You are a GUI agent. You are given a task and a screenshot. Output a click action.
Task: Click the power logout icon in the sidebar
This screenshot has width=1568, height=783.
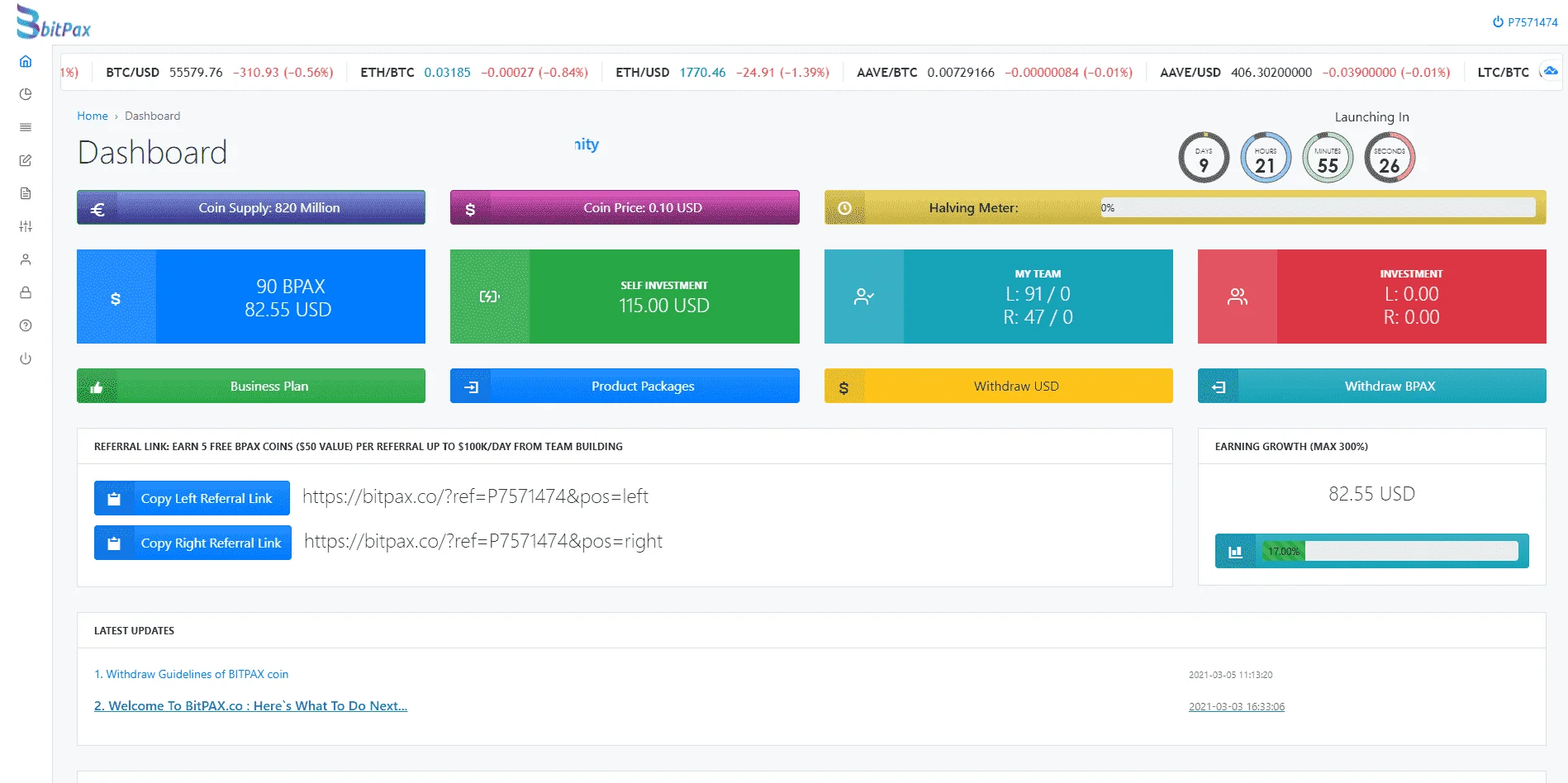[x=26, y=358]
